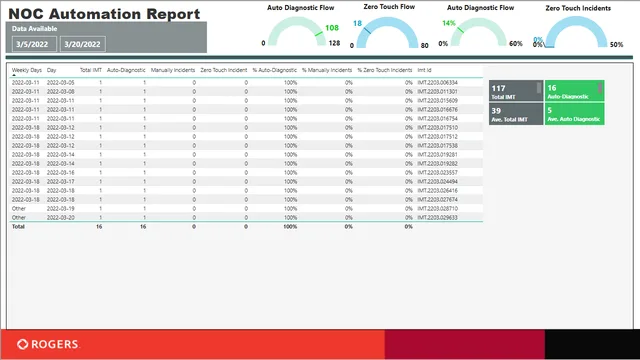Select row with Imt Id IMT.2203.006334
The image size is (640, 360).
(246, 82)
